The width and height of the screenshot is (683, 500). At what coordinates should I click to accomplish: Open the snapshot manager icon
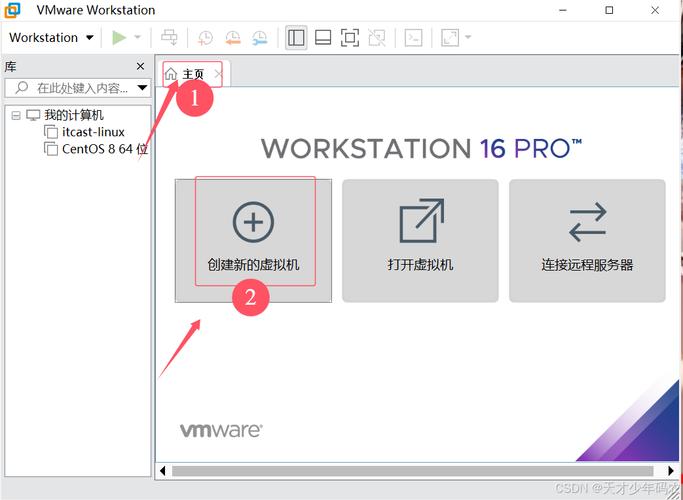(259, 38)
